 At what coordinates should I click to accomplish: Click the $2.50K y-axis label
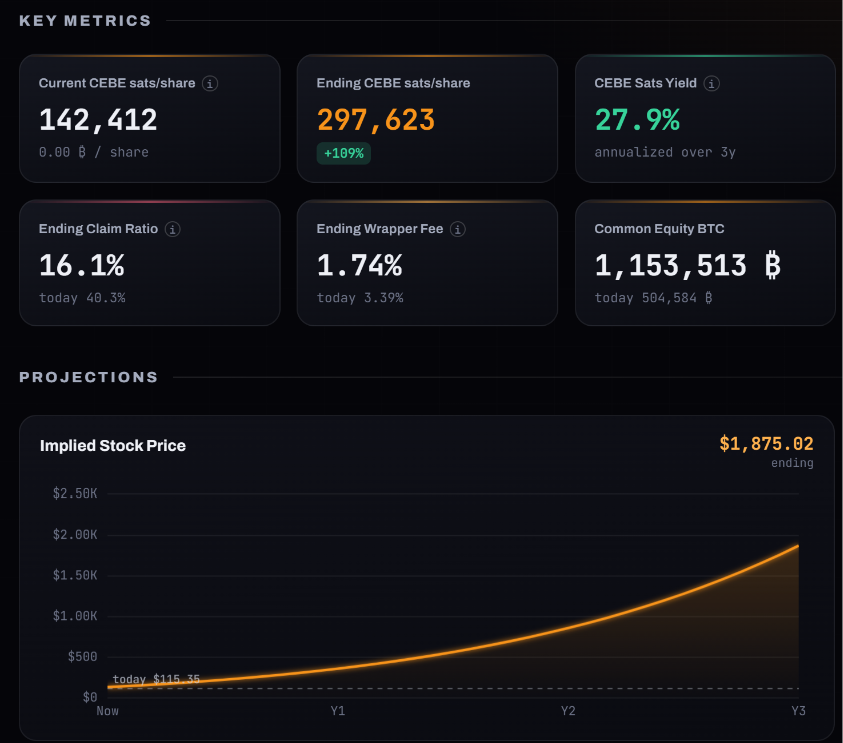tap(75, 494)
